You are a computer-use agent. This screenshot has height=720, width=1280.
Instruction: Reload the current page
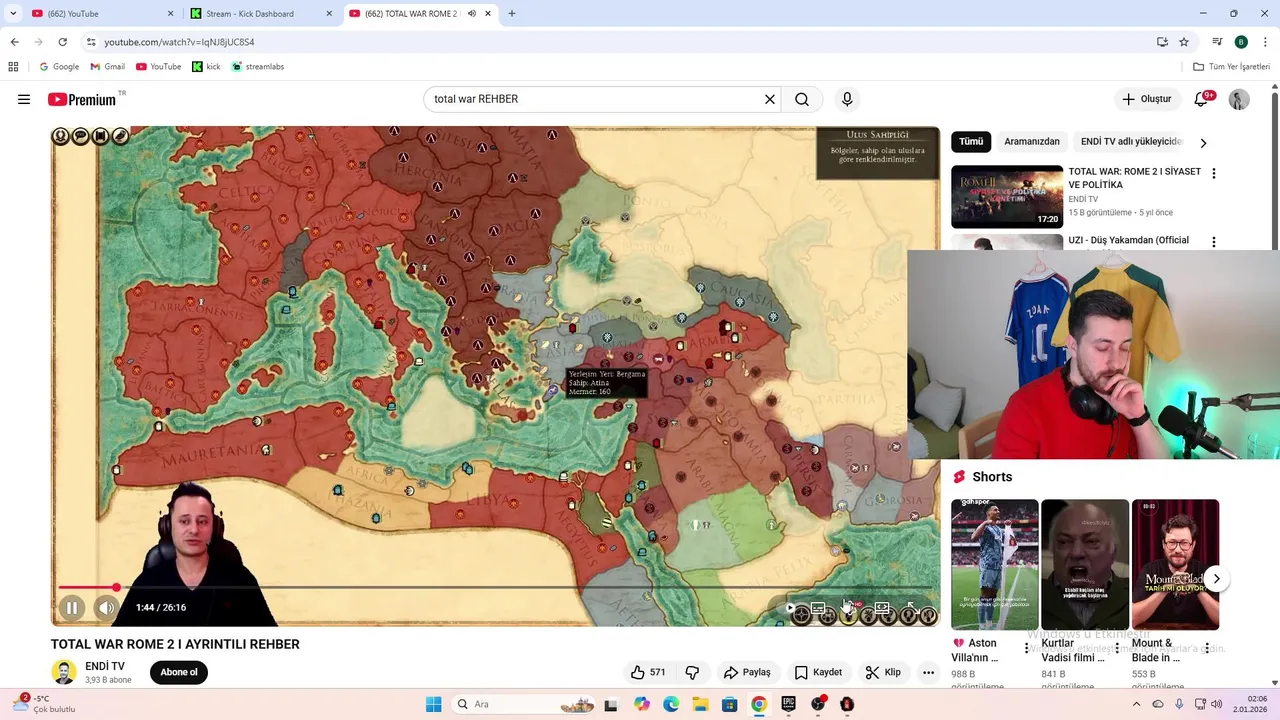coord(62,42)
